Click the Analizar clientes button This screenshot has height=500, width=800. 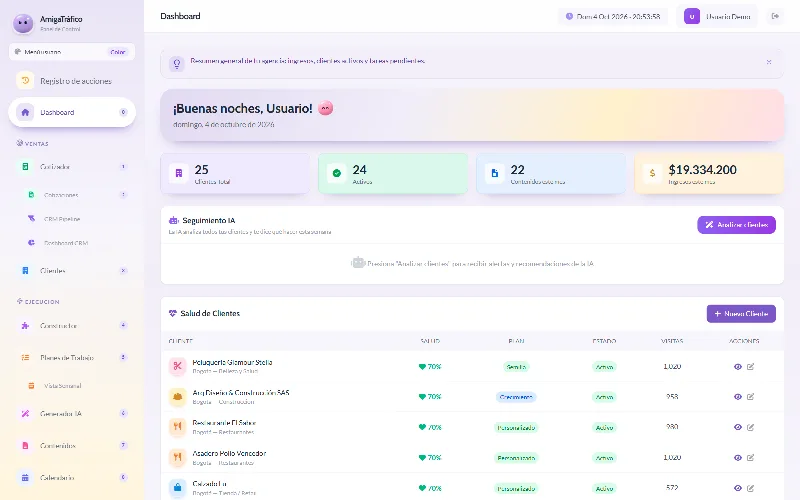tap(736, 225)
